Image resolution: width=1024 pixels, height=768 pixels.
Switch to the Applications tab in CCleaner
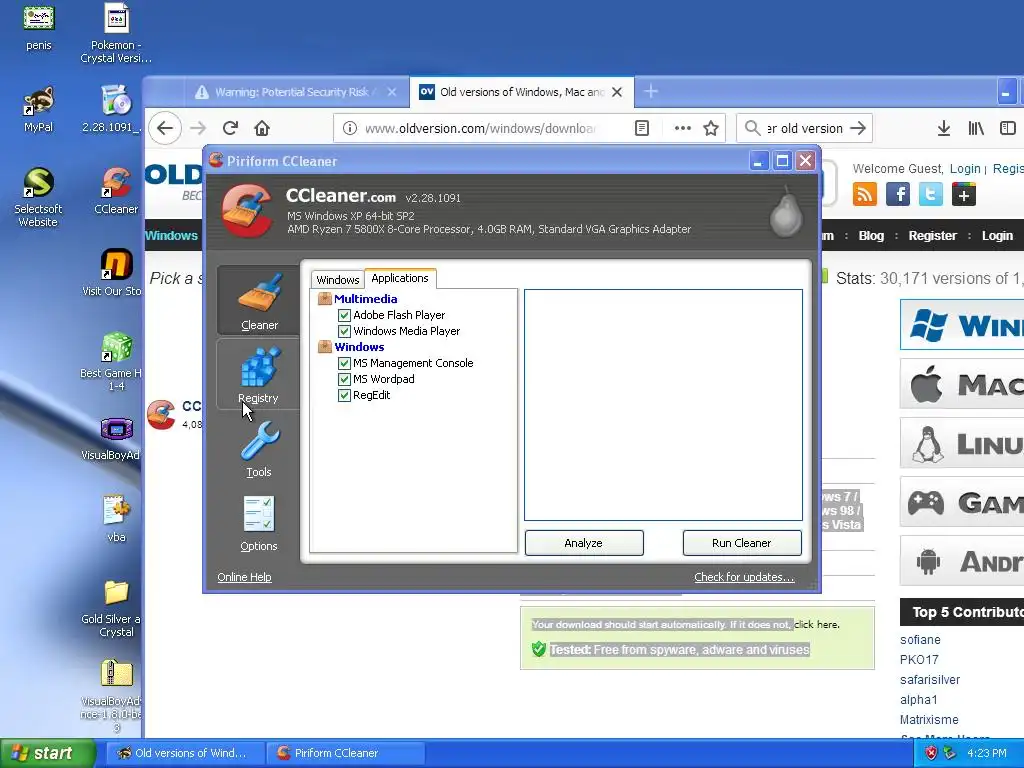400,278
